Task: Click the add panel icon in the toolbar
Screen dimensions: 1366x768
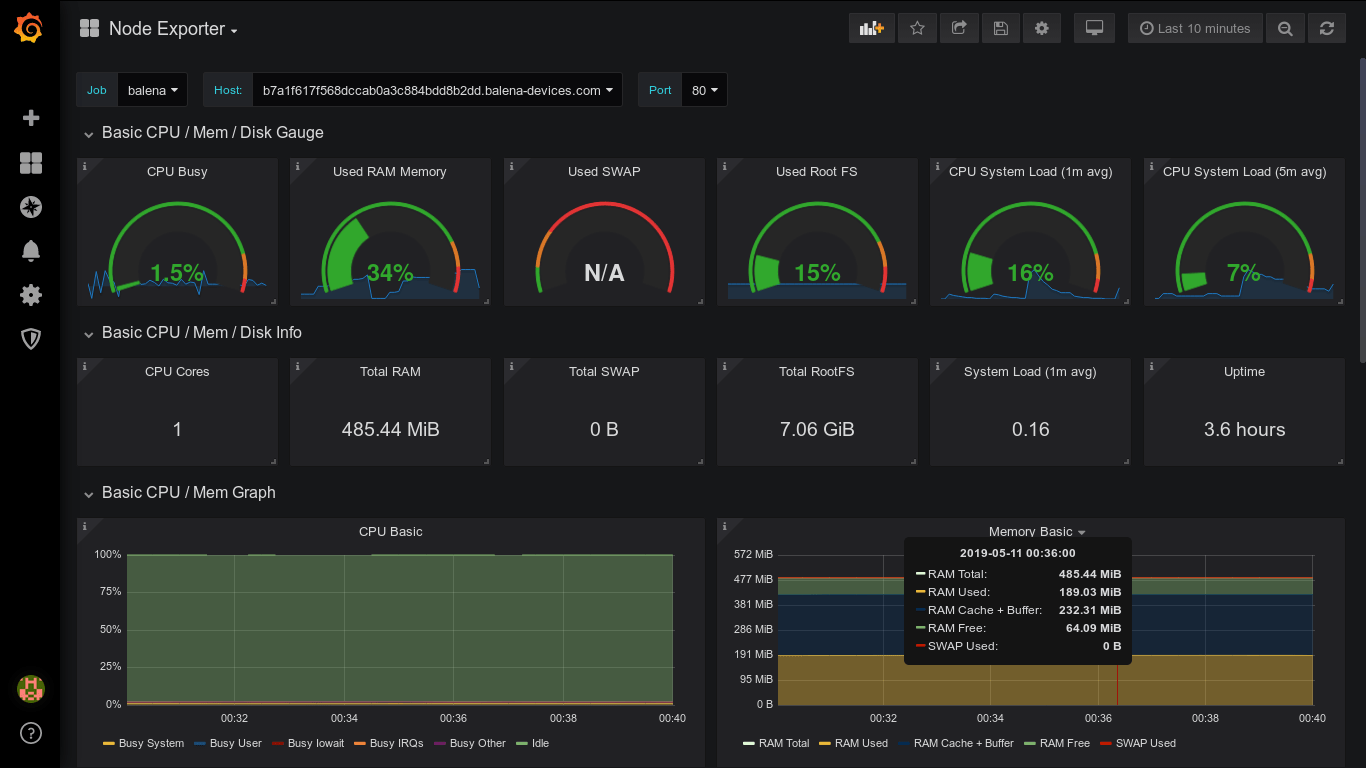Action: [x=871, y=28]
